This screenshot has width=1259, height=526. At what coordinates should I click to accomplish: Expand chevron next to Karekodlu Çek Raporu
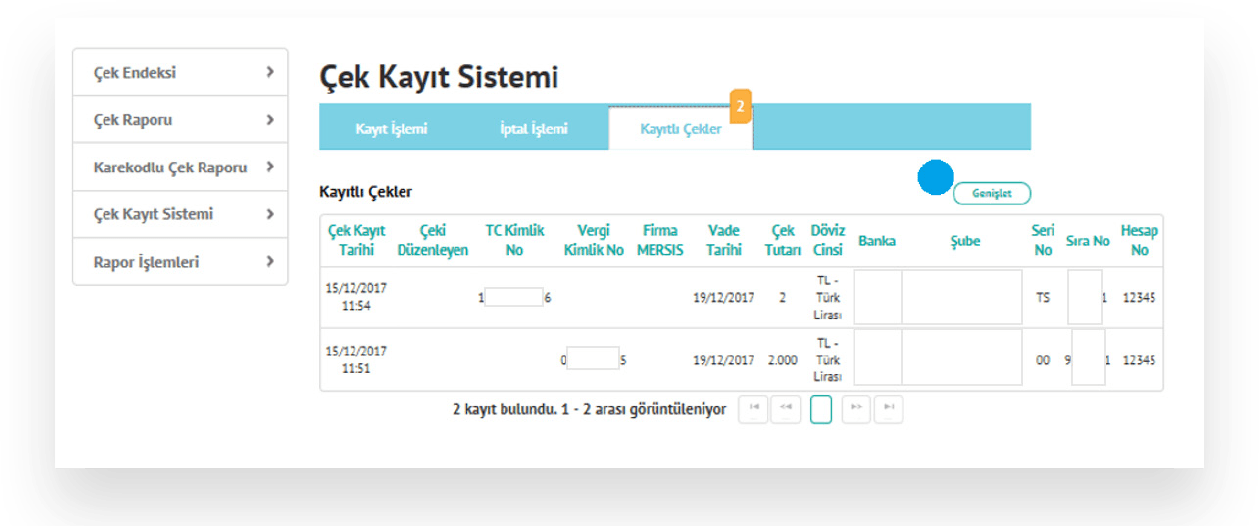point(270,167)
